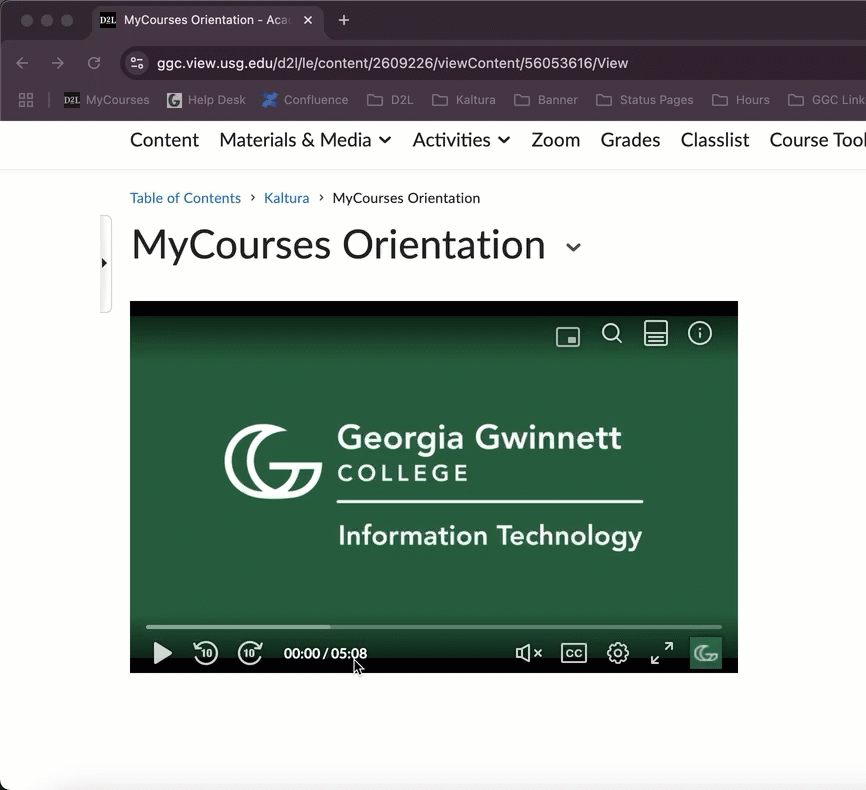Screen dimensions: 866x790
Task: Click the address bar URL
Action: [392, 63]
